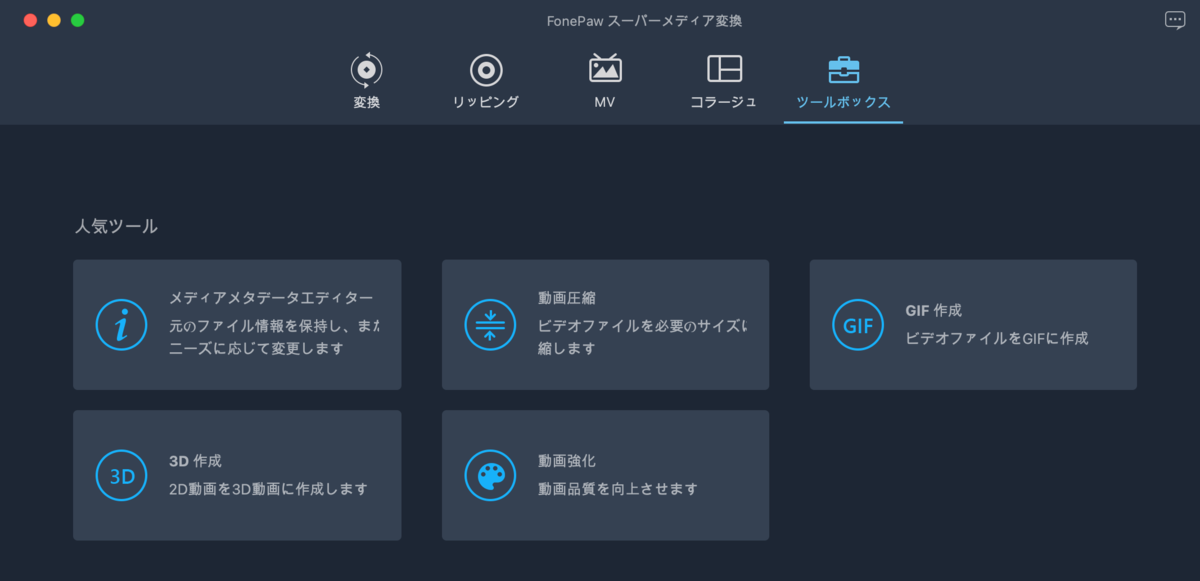
Task: Click the 人気ツール heading
Action: 116,226
